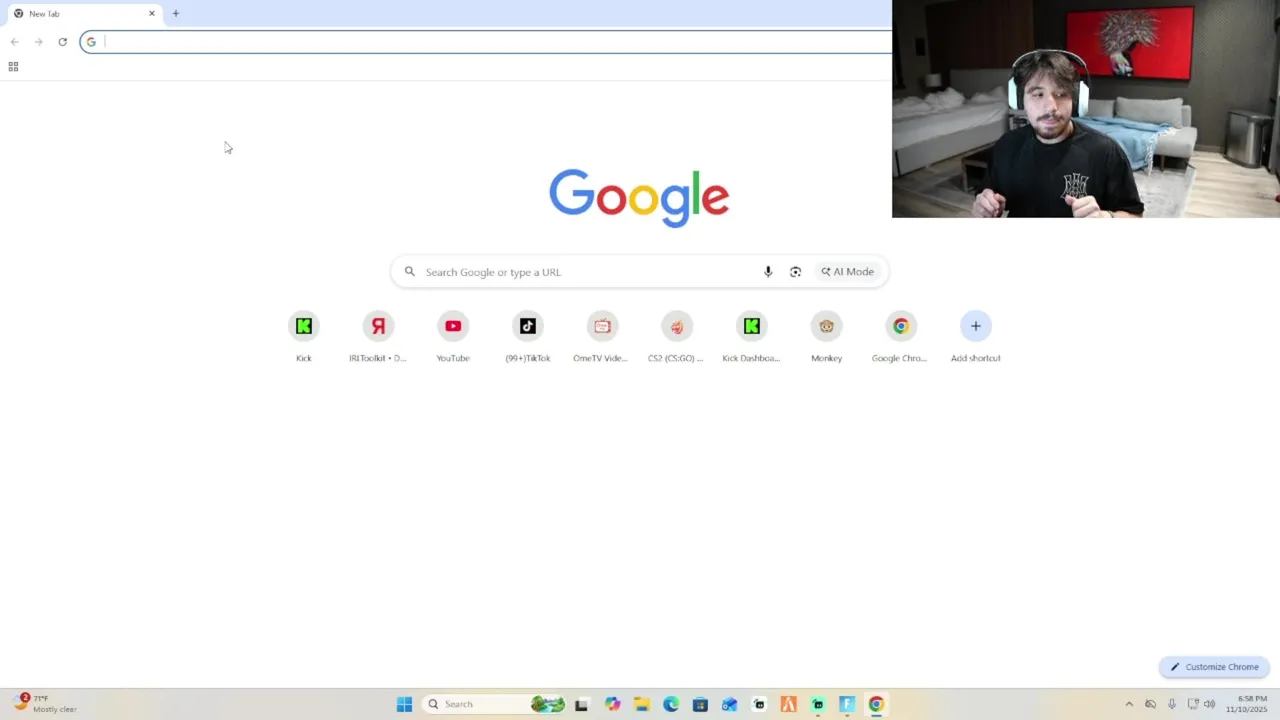Open the Windows Start menu
Image resolution: width=1280 pixels, height=720 pixels.
coord(404,704)
